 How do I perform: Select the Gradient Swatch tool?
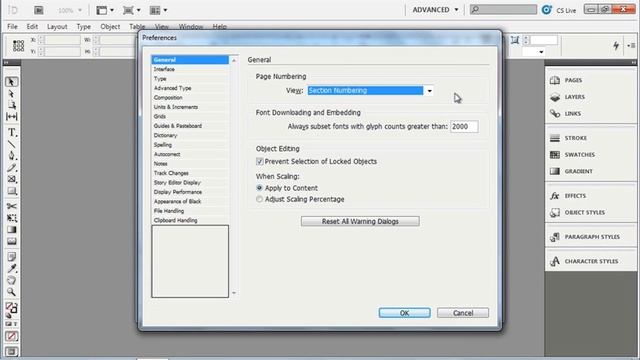point(11,229)
